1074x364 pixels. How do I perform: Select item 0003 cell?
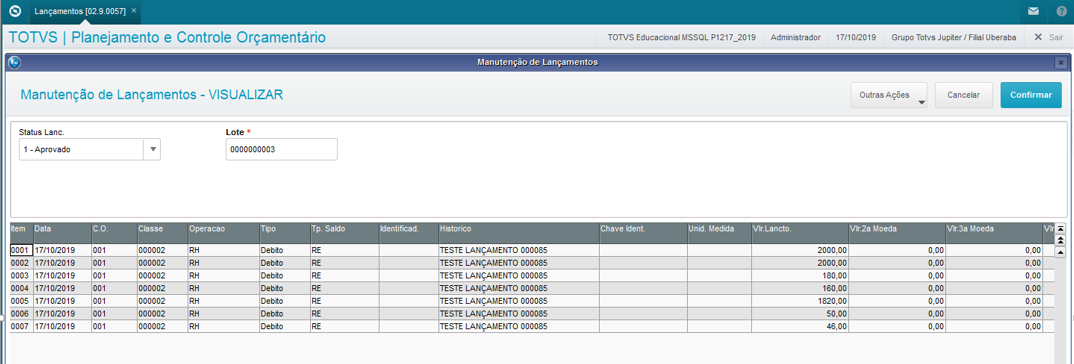point(21,275)
